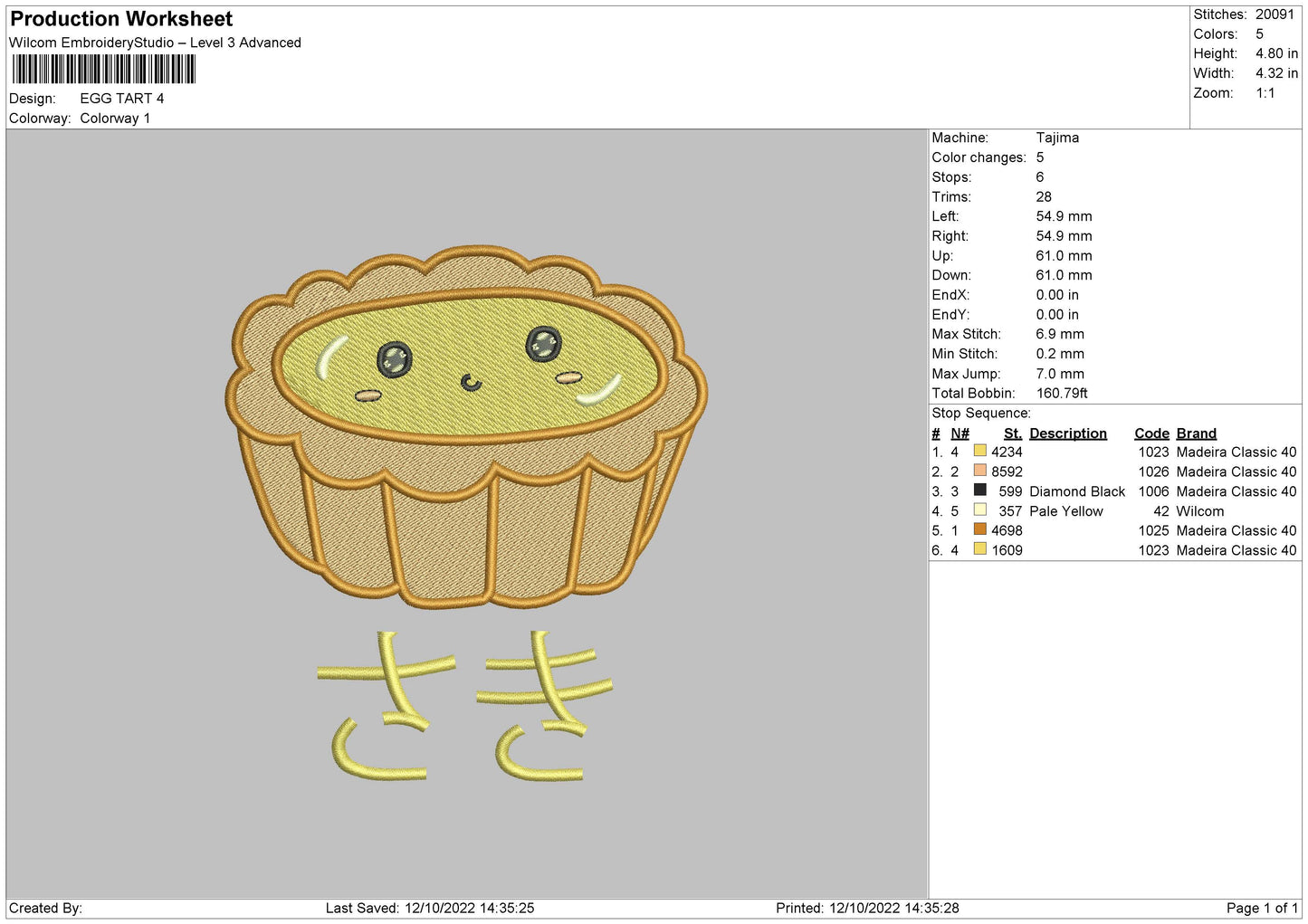Click stitch count '4234' in stop 1
The width and height of the screenshot is (1308, 924).
click(x=1007, y=452)
